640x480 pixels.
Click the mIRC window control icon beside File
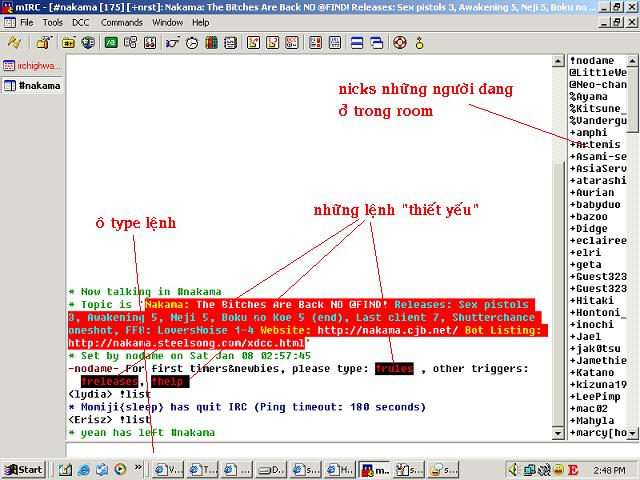pos(10,22)
